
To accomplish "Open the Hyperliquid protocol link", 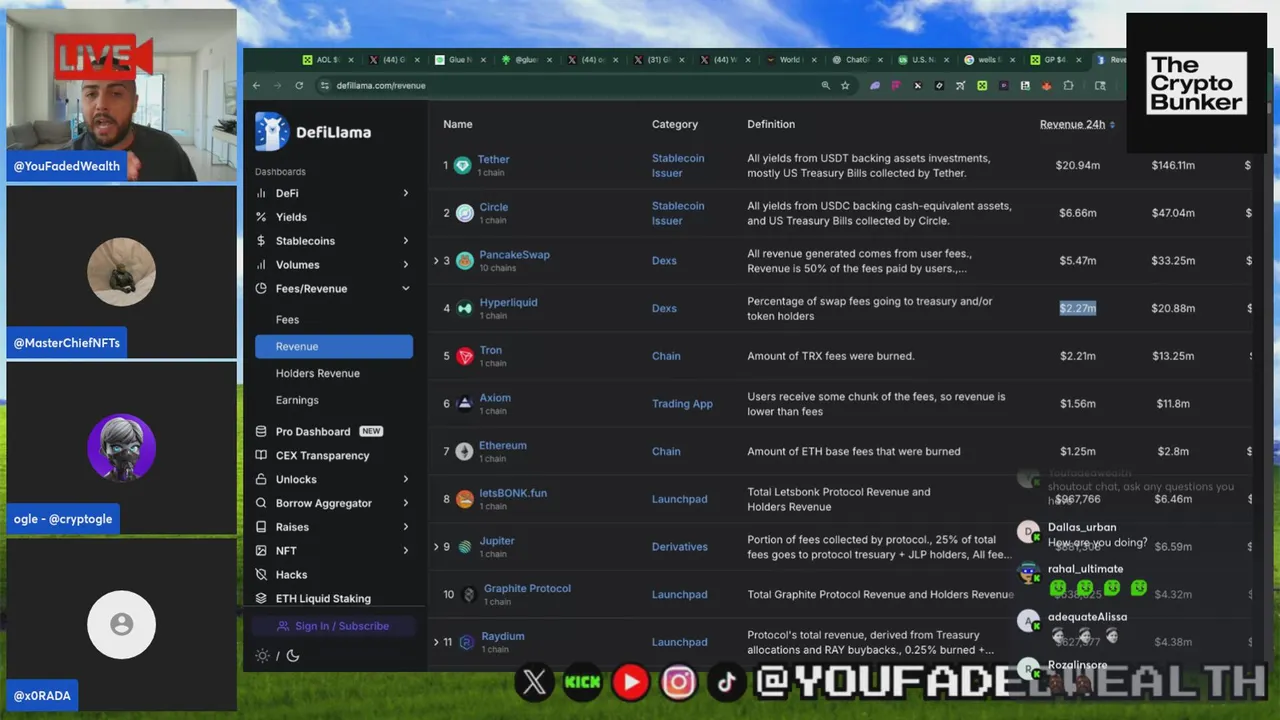I will [508, 302].
